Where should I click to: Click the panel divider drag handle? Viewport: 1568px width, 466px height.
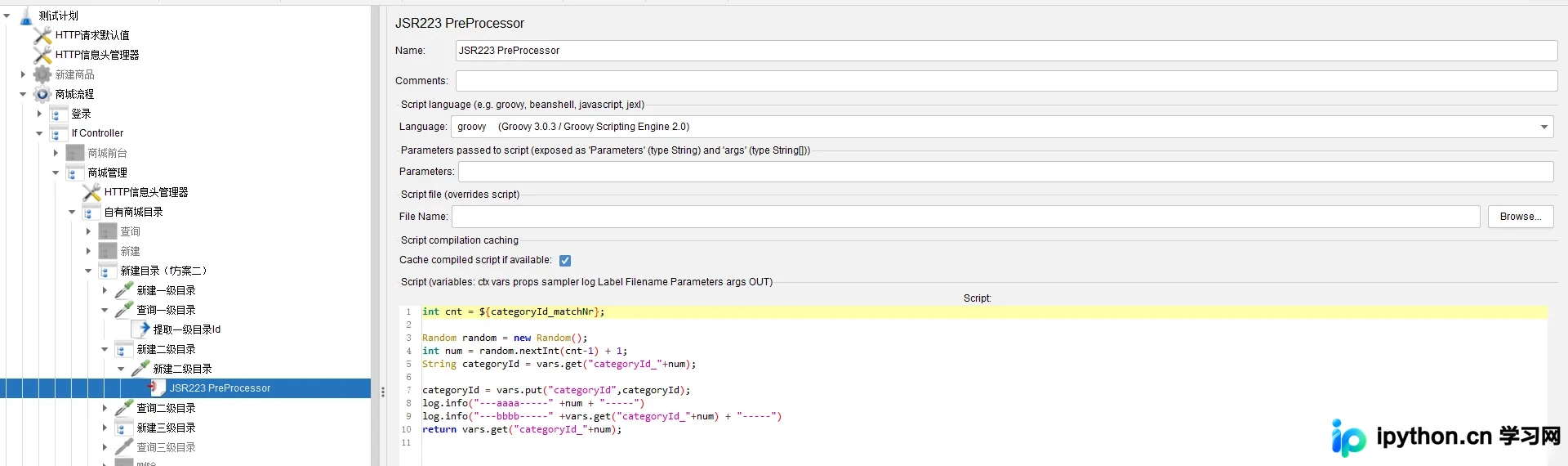pyautogui.click(x=383, y=392)
